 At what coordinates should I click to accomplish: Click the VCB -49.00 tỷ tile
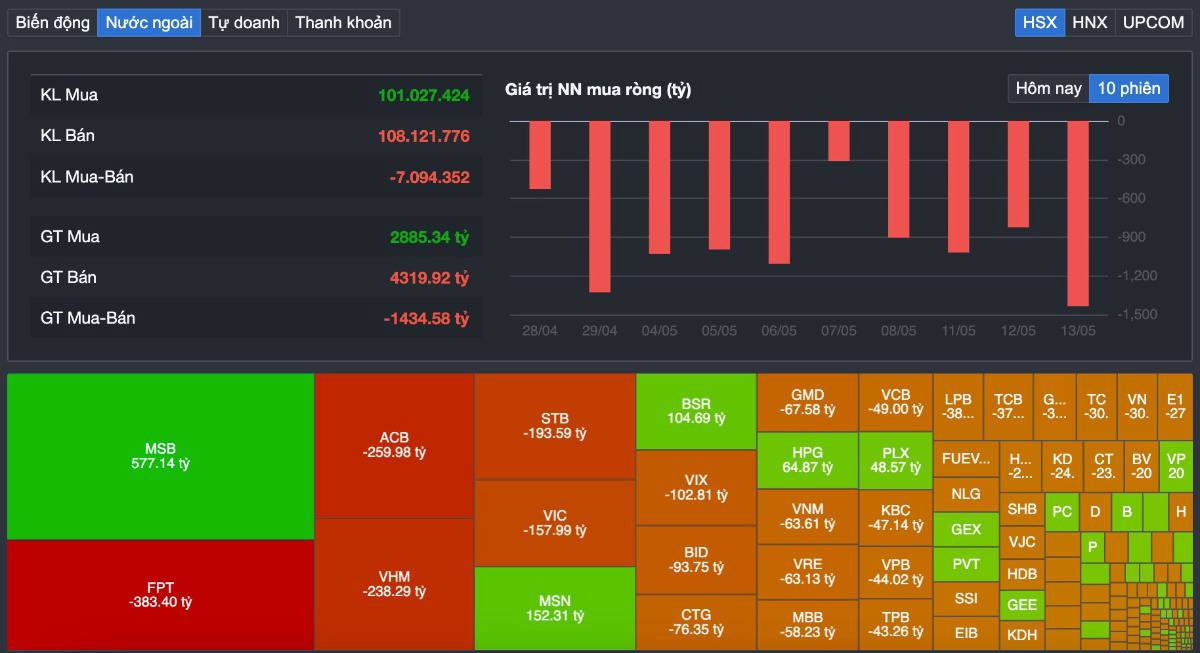point(895,403)
